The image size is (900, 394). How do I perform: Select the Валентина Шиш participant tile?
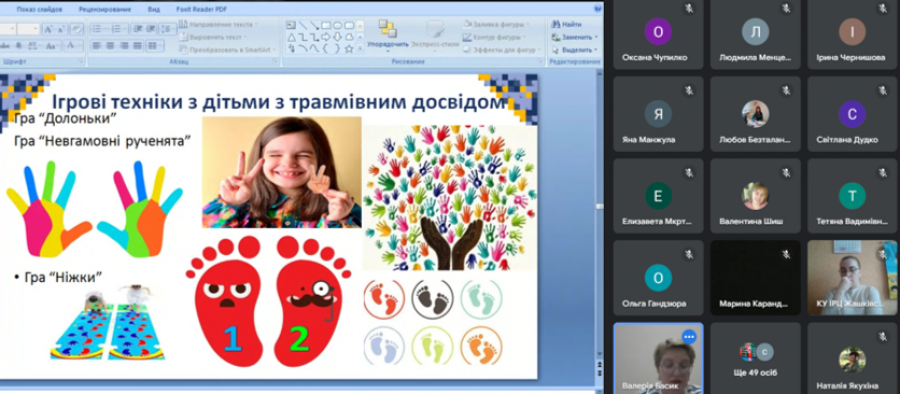pos(755,196)
